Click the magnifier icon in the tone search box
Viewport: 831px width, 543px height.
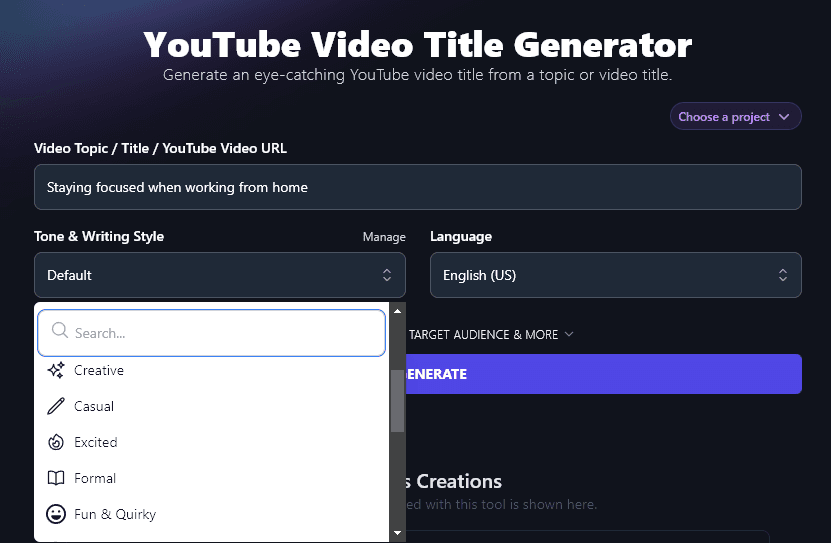point(59,331)
